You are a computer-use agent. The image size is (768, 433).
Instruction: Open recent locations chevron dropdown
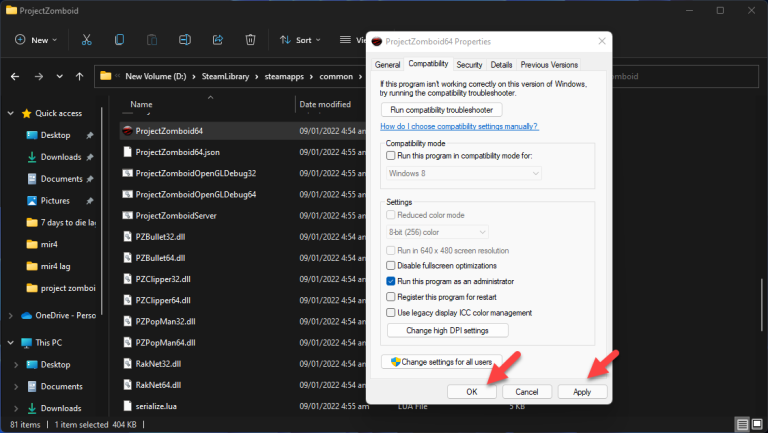tap(59, 76)
